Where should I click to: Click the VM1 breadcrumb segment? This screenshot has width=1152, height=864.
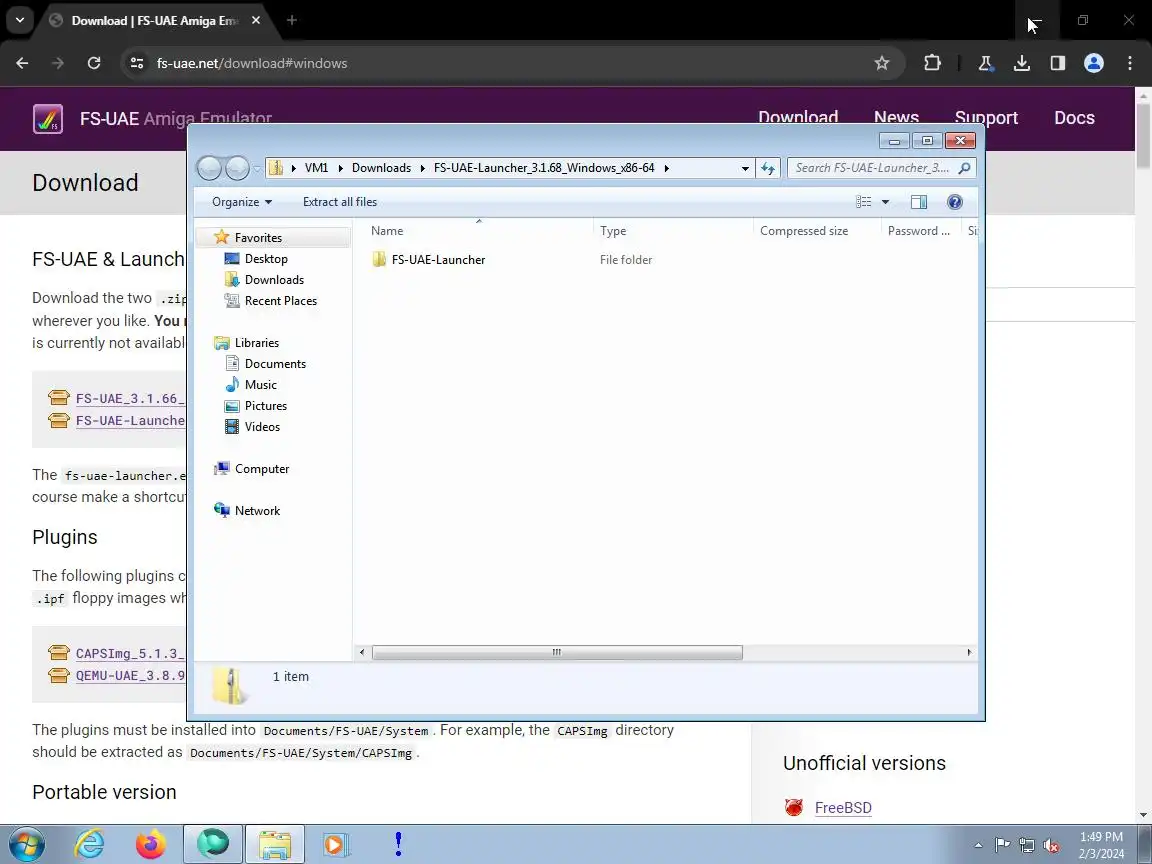[x=317, y=168]
